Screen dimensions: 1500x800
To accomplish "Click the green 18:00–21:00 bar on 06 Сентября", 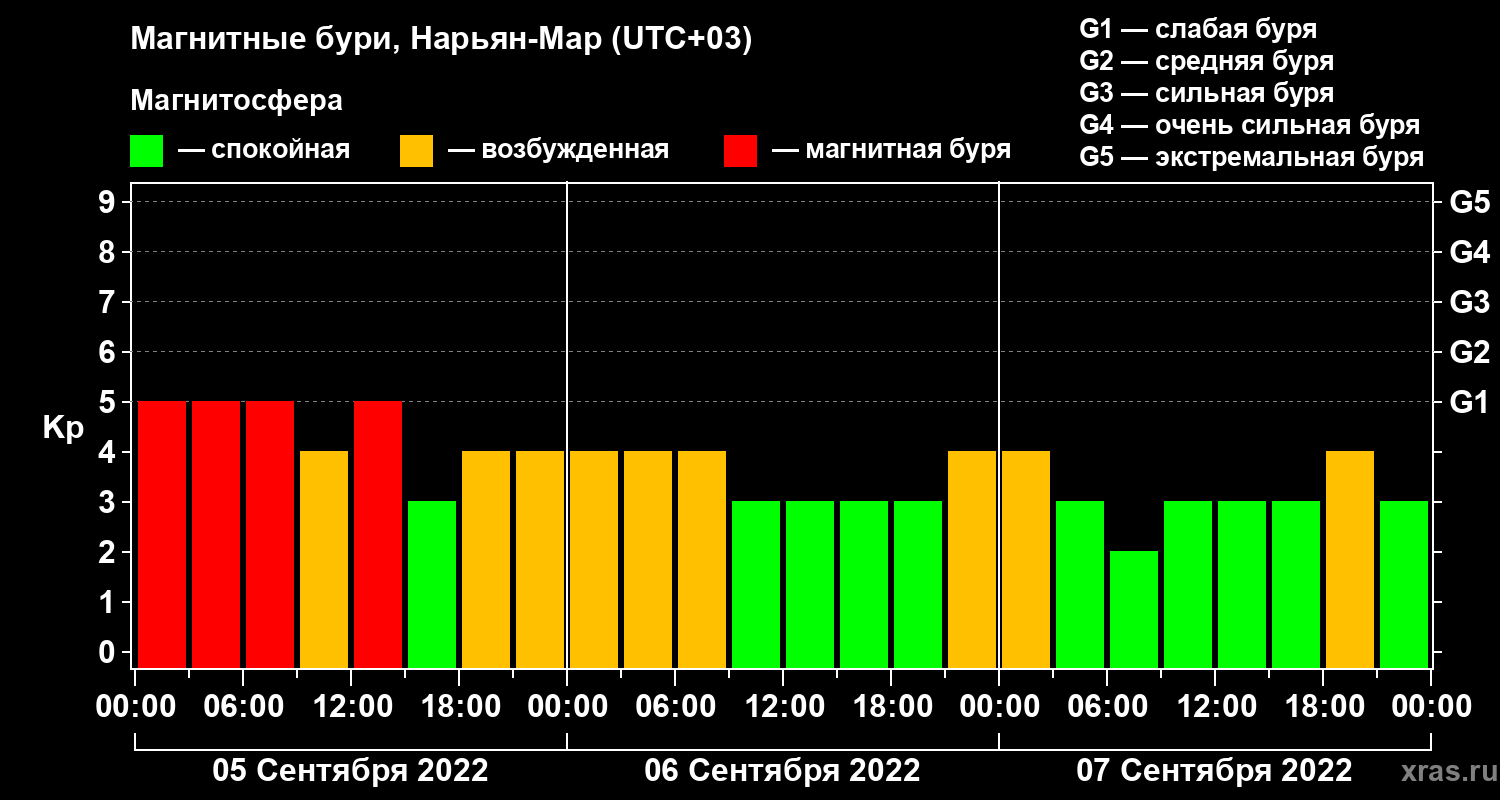I will coord(918,584).
